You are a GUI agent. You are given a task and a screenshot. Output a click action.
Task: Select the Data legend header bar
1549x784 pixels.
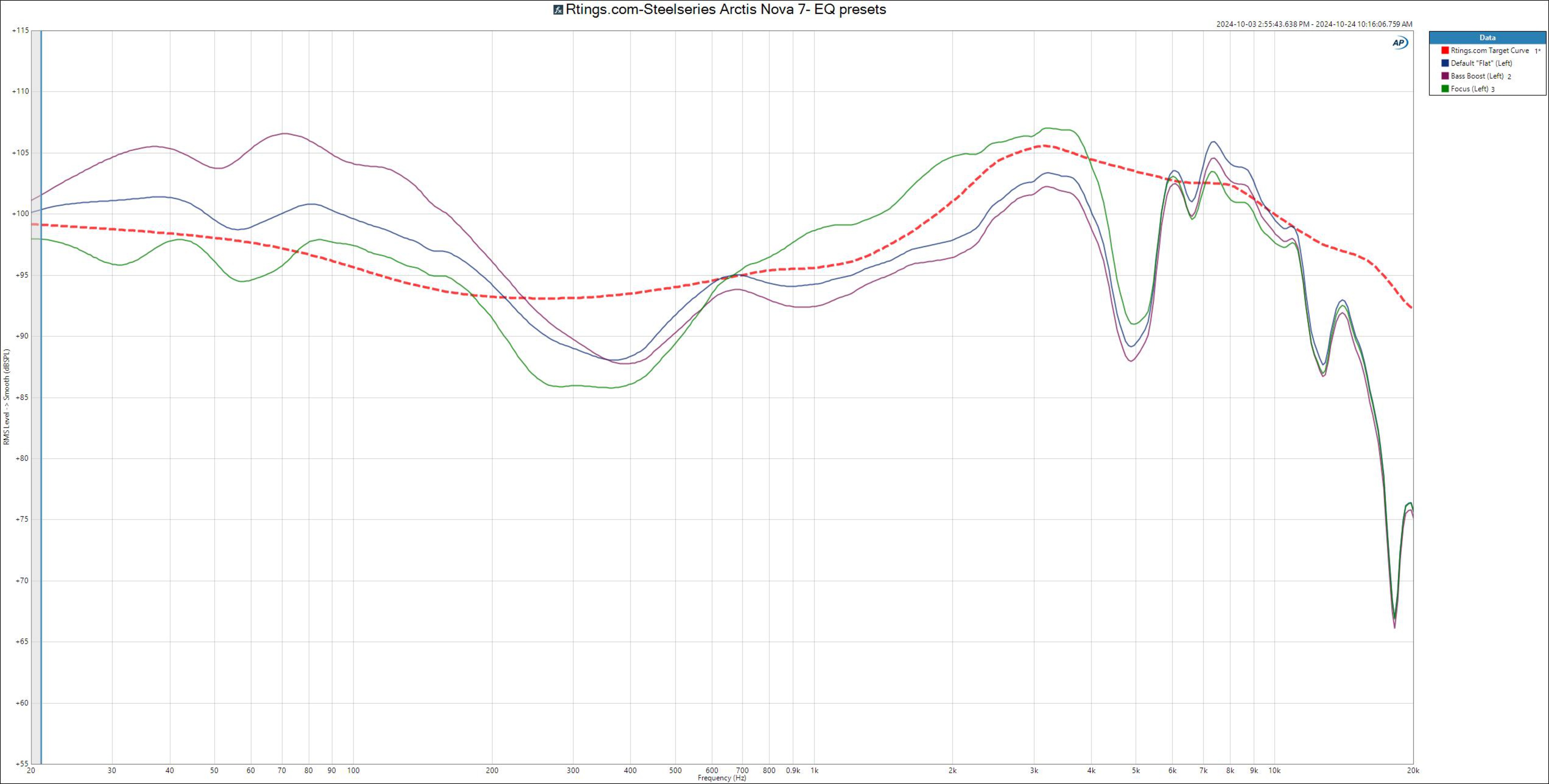1487,37
